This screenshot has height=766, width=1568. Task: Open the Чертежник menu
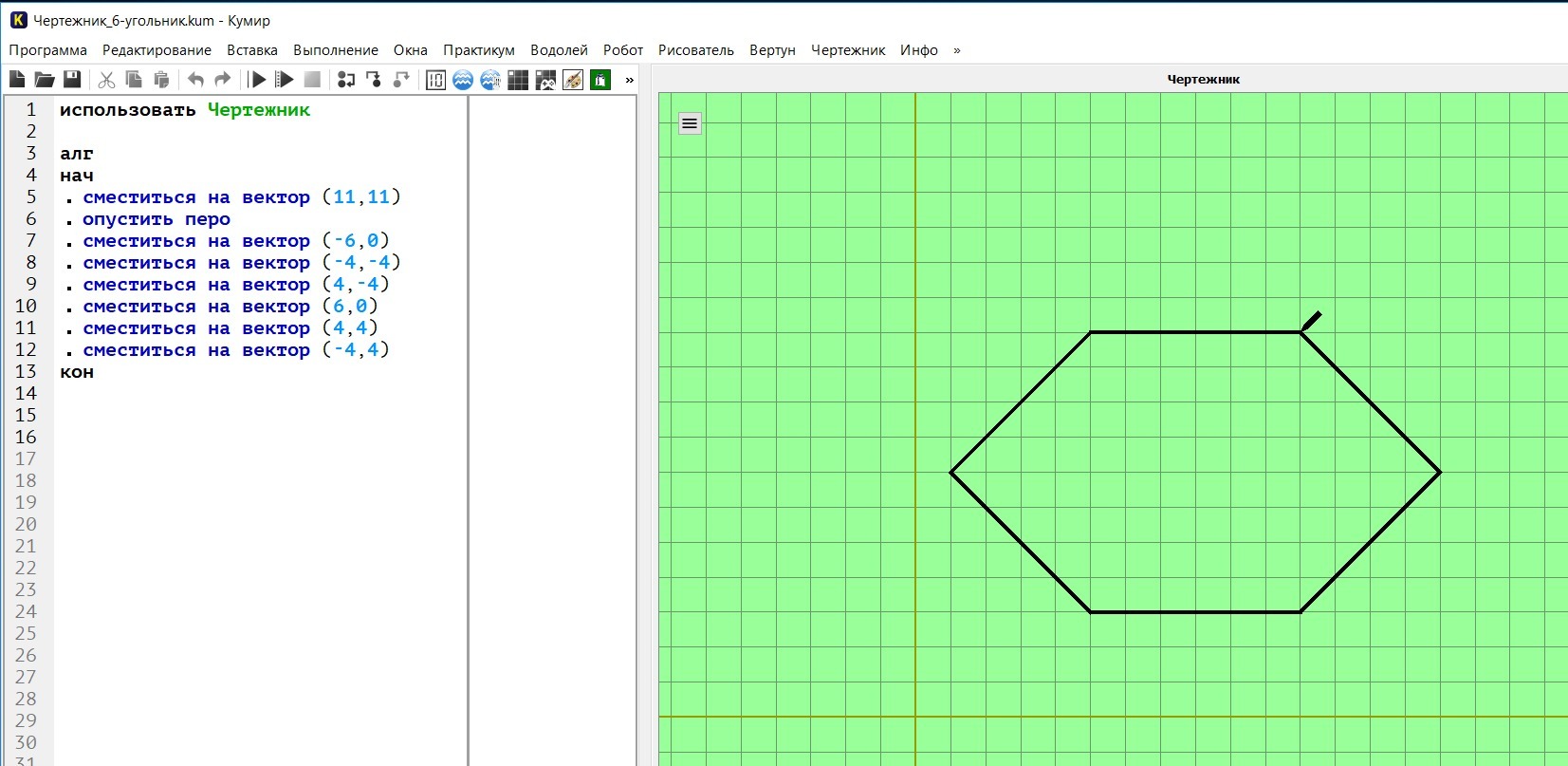(848, 50)
